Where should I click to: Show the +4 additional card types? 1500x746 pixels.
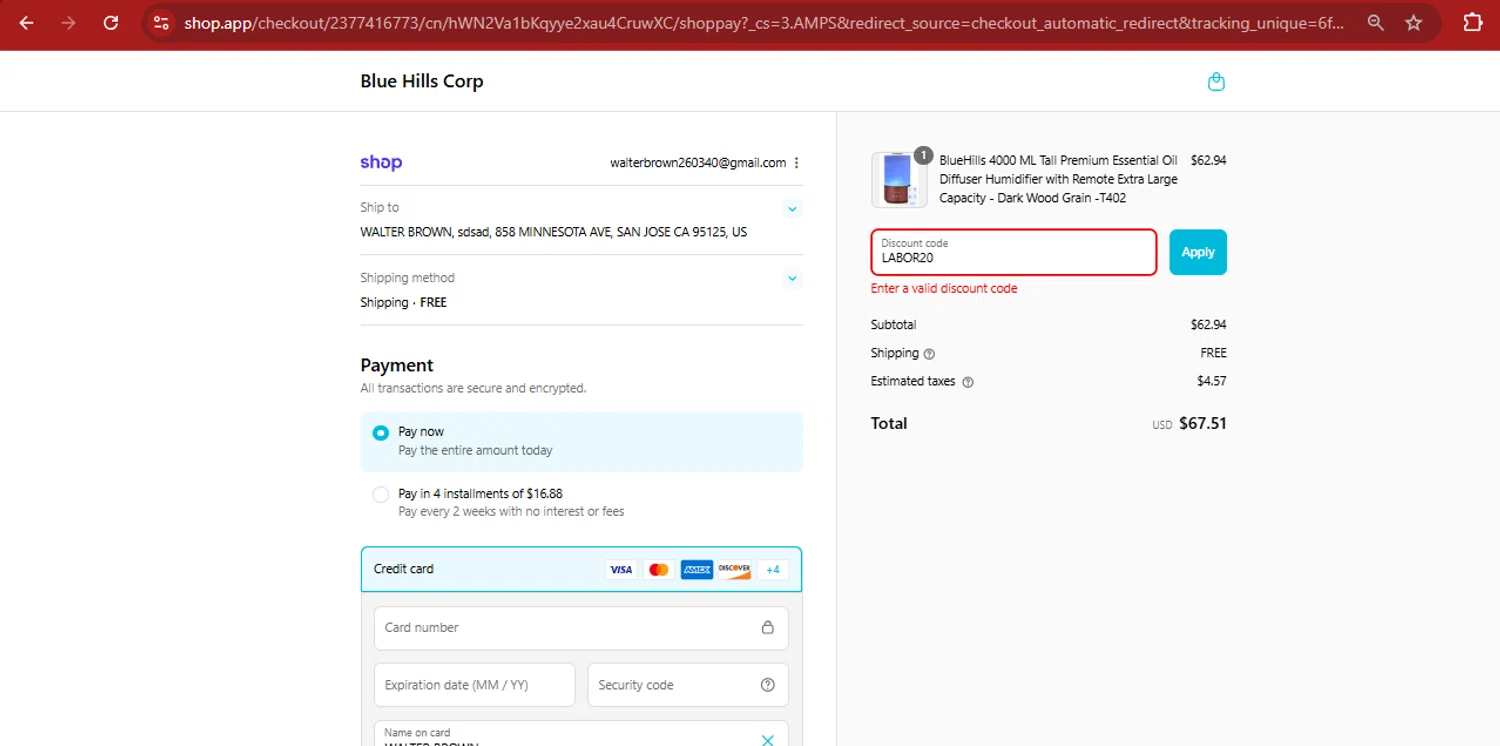[773, 569]
